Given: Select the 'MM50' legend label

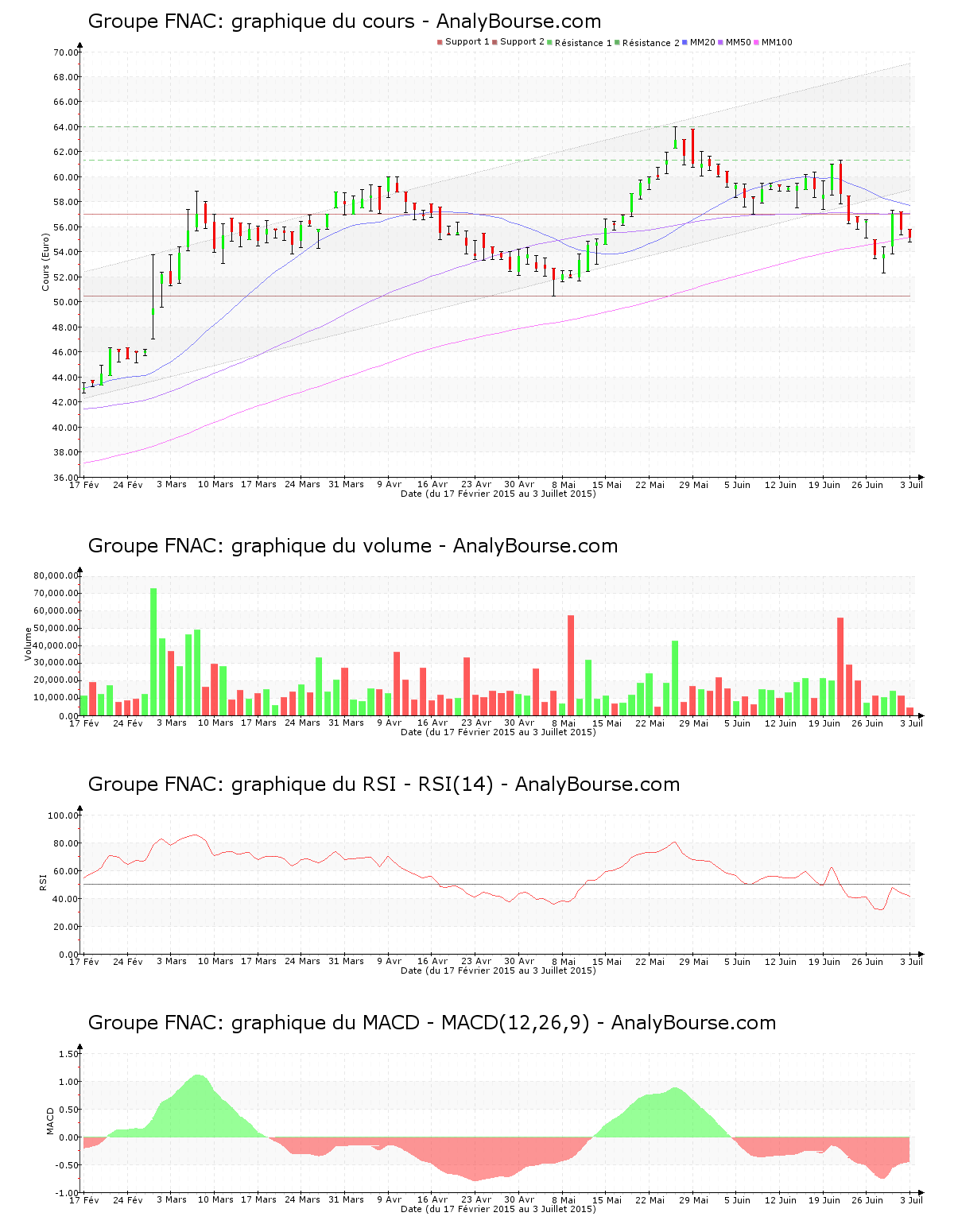Looking at the screenshot, I should [738, 42].
